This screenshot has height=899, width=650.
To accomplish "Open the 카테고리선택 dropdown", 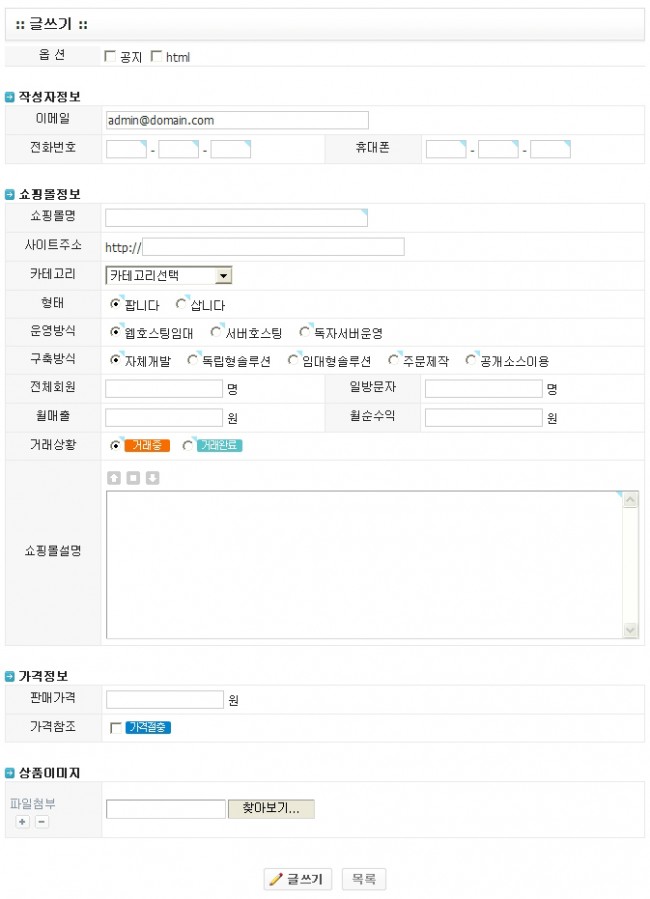I will (x=169, y=276).
